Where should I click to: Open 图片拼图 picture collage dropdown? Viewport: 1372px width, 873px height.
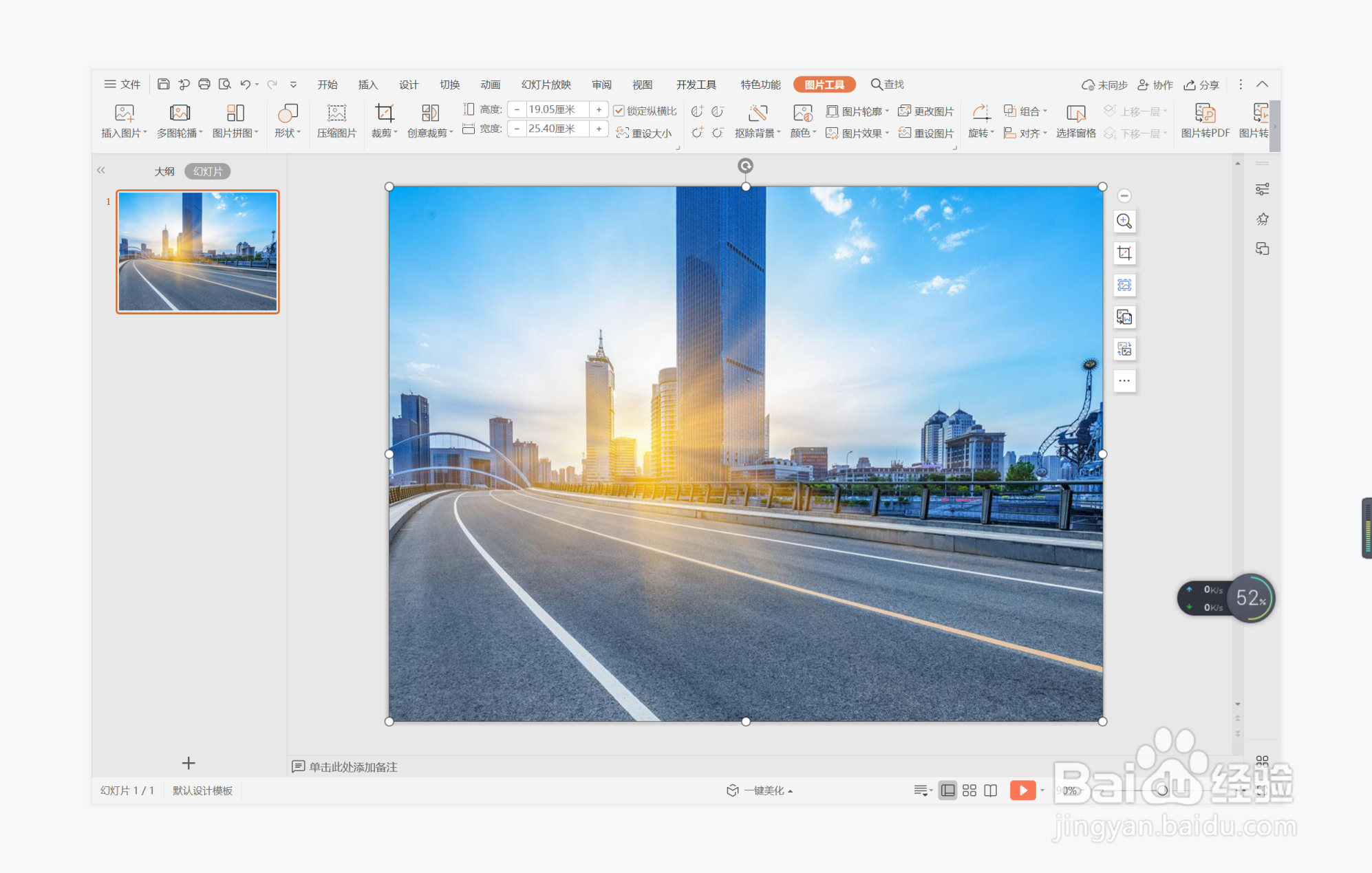(235, 121)
